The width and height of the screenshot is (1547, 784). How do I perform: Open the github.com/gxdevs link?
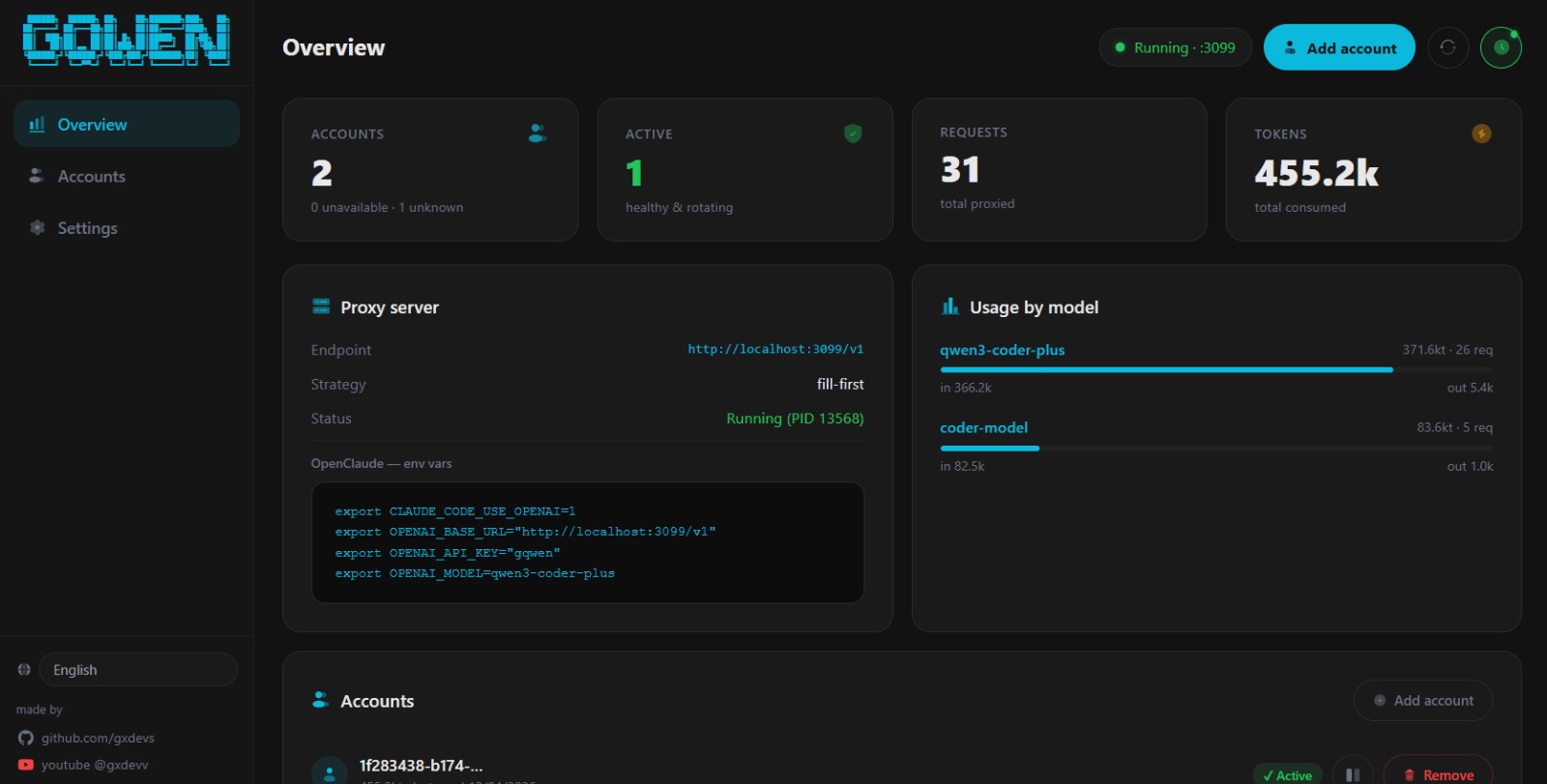[x=98, y=738]
